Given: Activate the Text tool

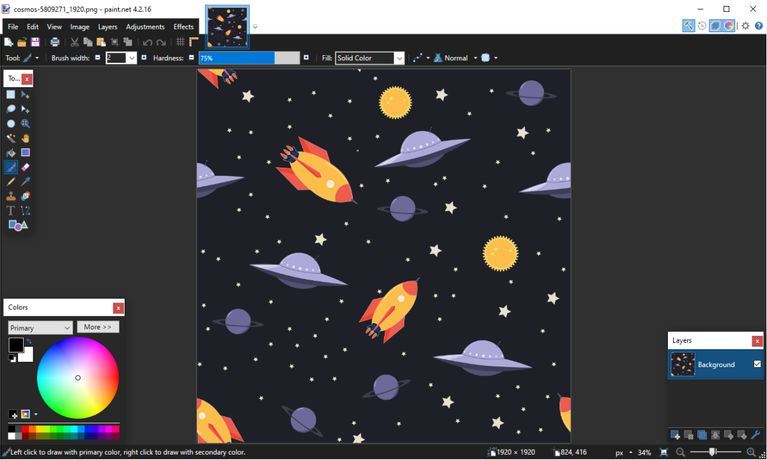Looking at the screenshot, I should pyautogui.click(x=11, y=211).
